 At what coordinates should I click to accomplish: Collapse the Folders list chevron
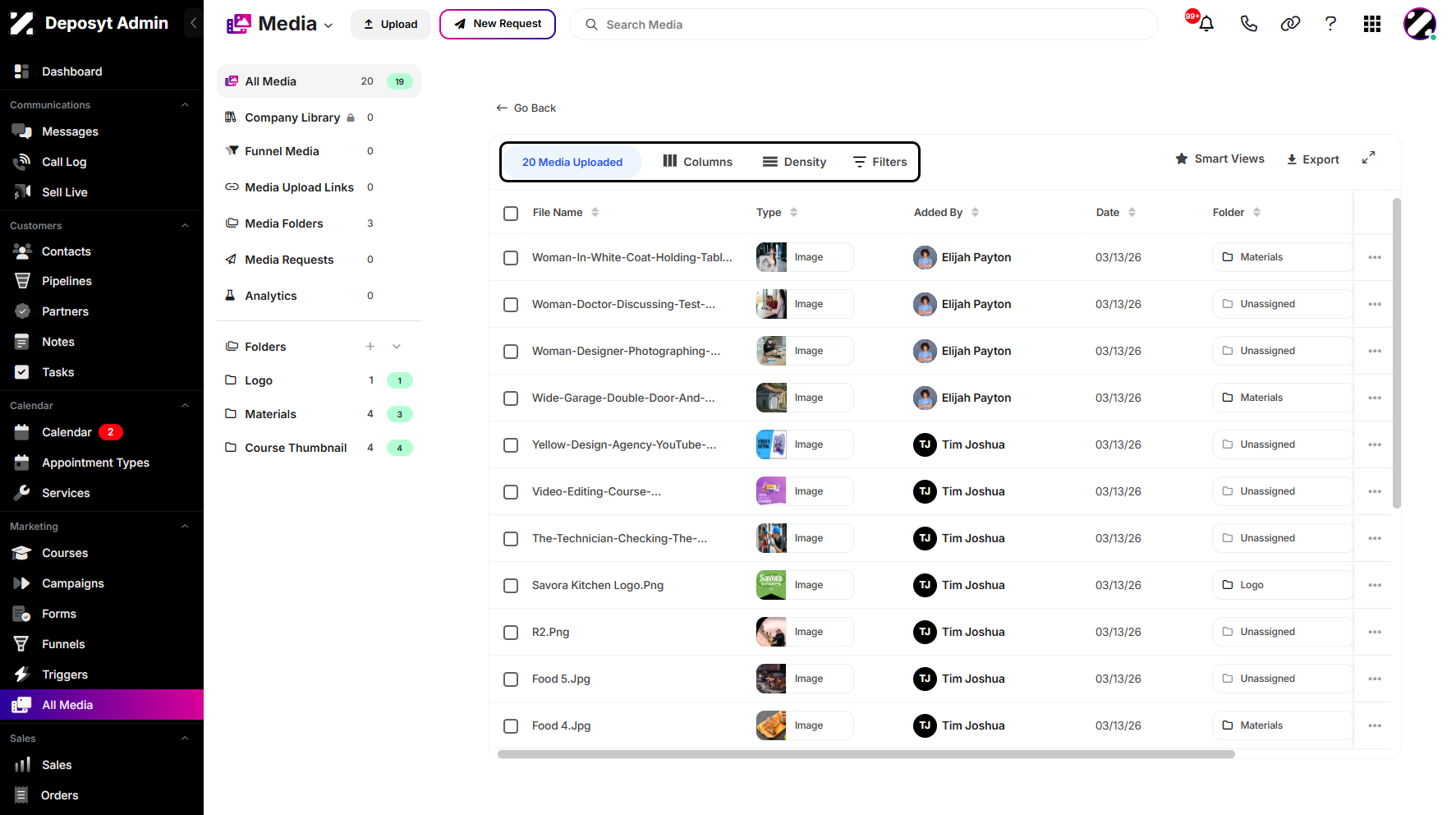(x=397, y=346)
